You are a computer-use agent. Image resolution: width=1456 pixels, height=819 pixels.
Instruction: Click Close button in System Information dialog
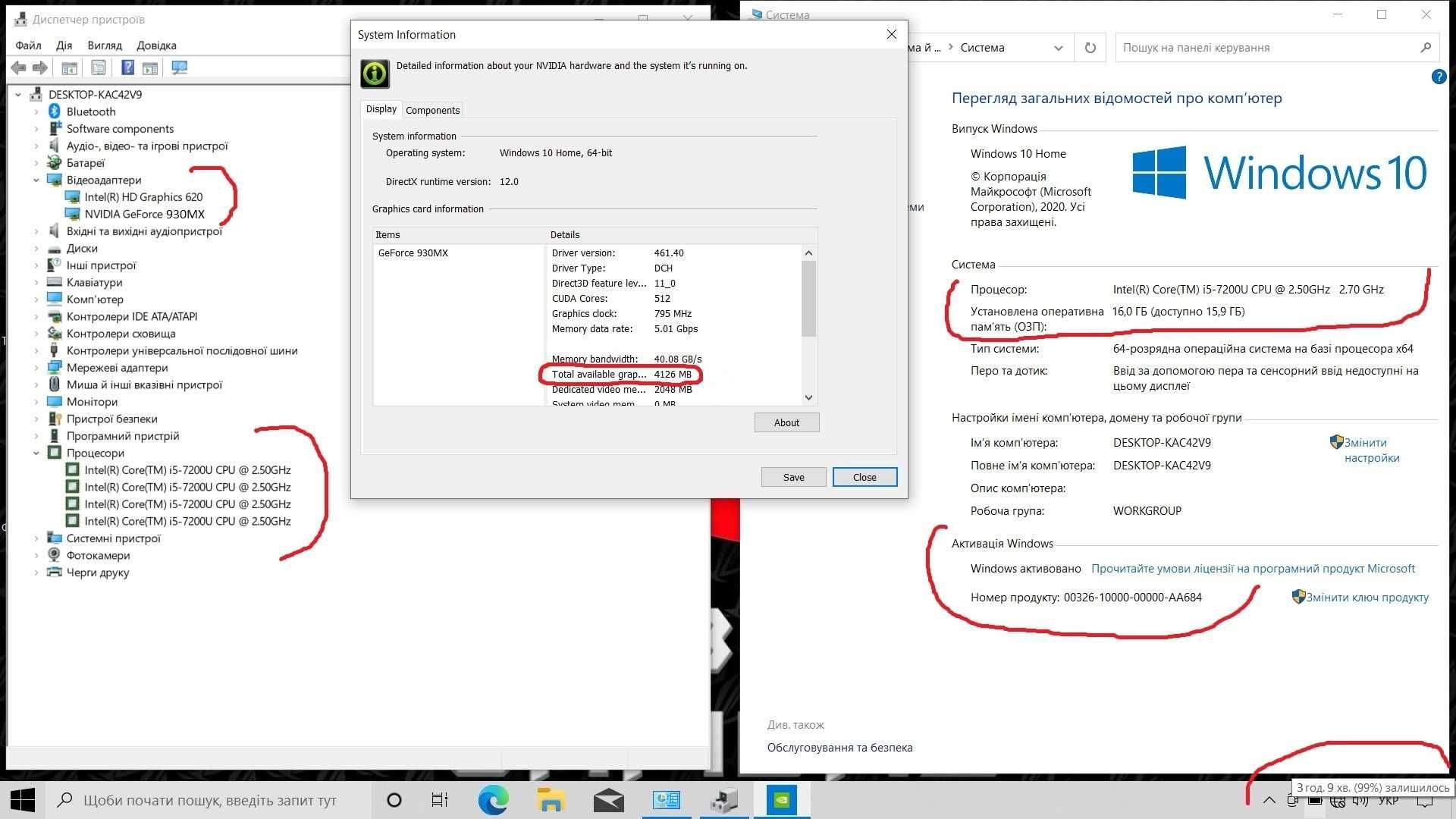point(864,477)
